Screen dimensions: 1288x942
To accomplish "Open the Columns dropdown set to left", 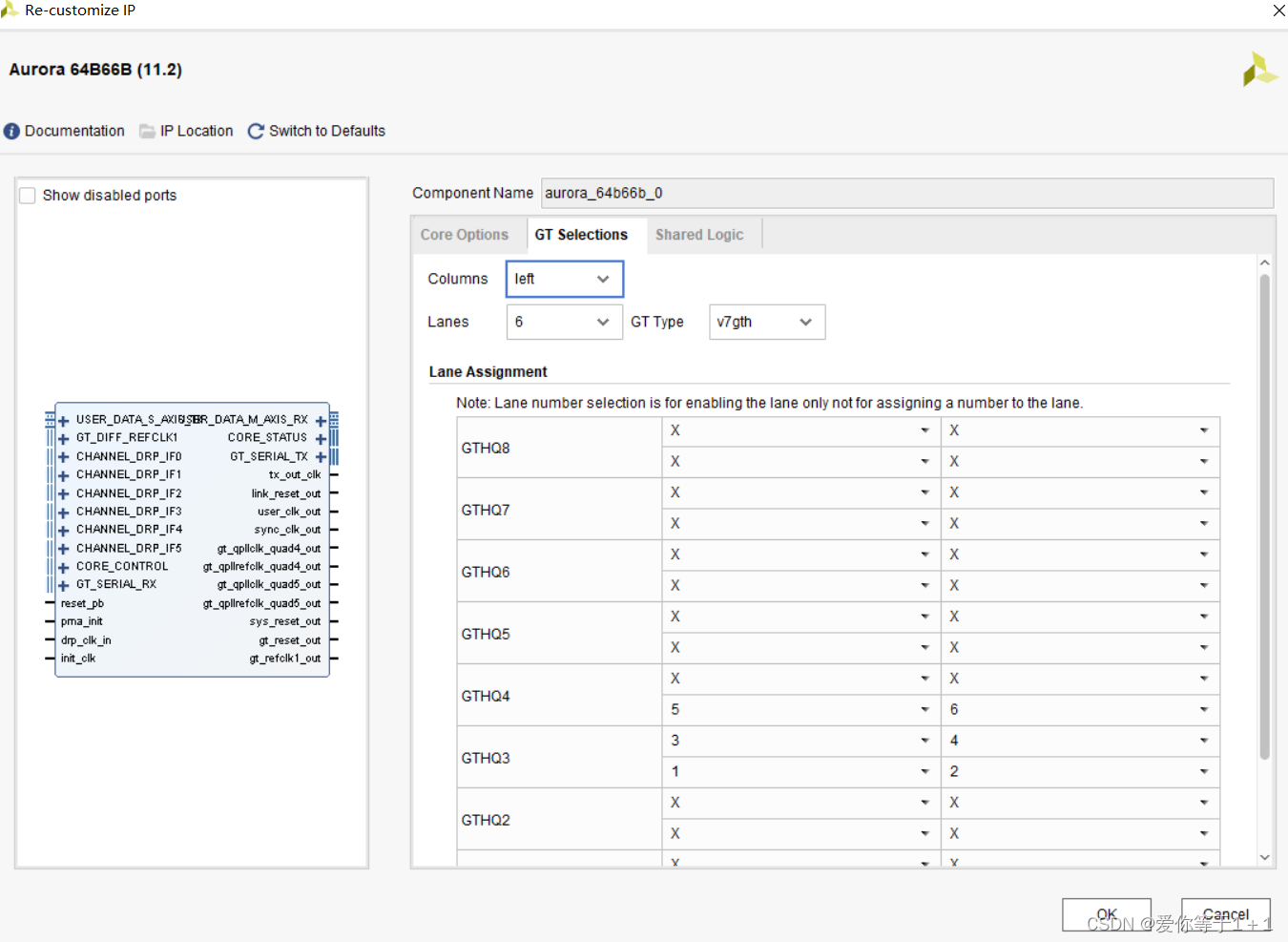I will (x=564, y=279).
